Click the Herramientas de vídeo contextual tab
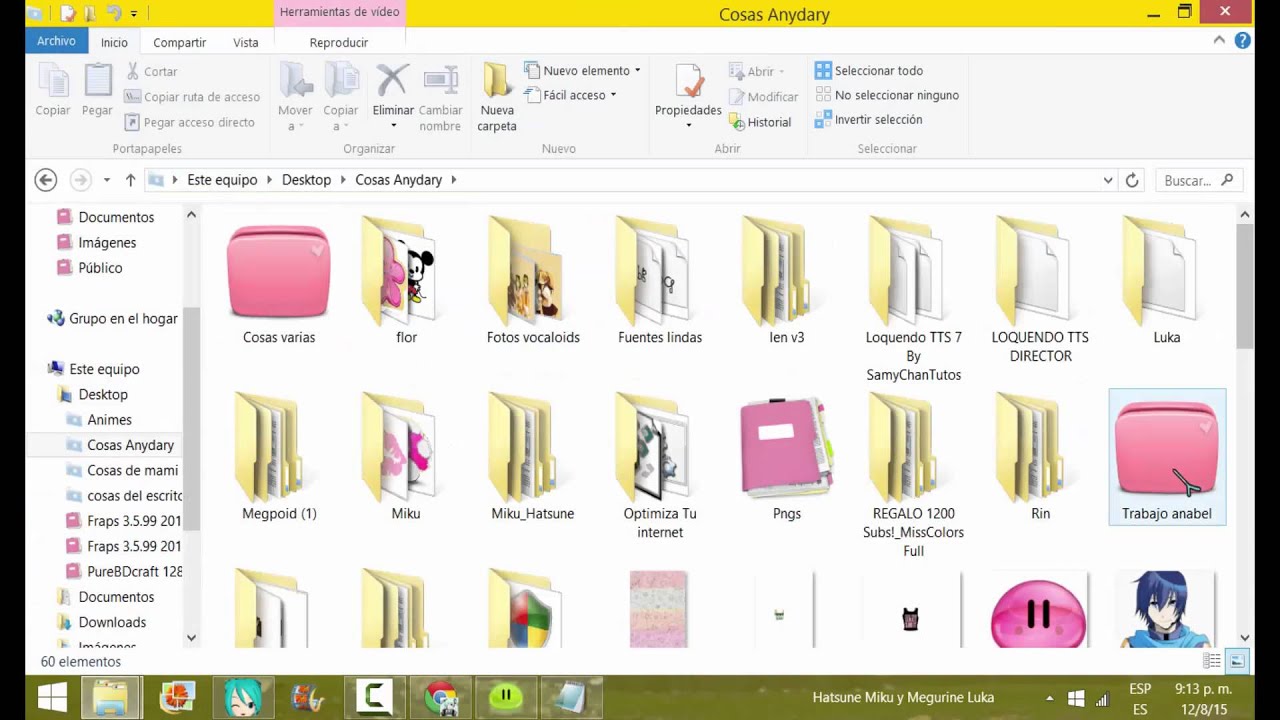 tap(340, 12)
